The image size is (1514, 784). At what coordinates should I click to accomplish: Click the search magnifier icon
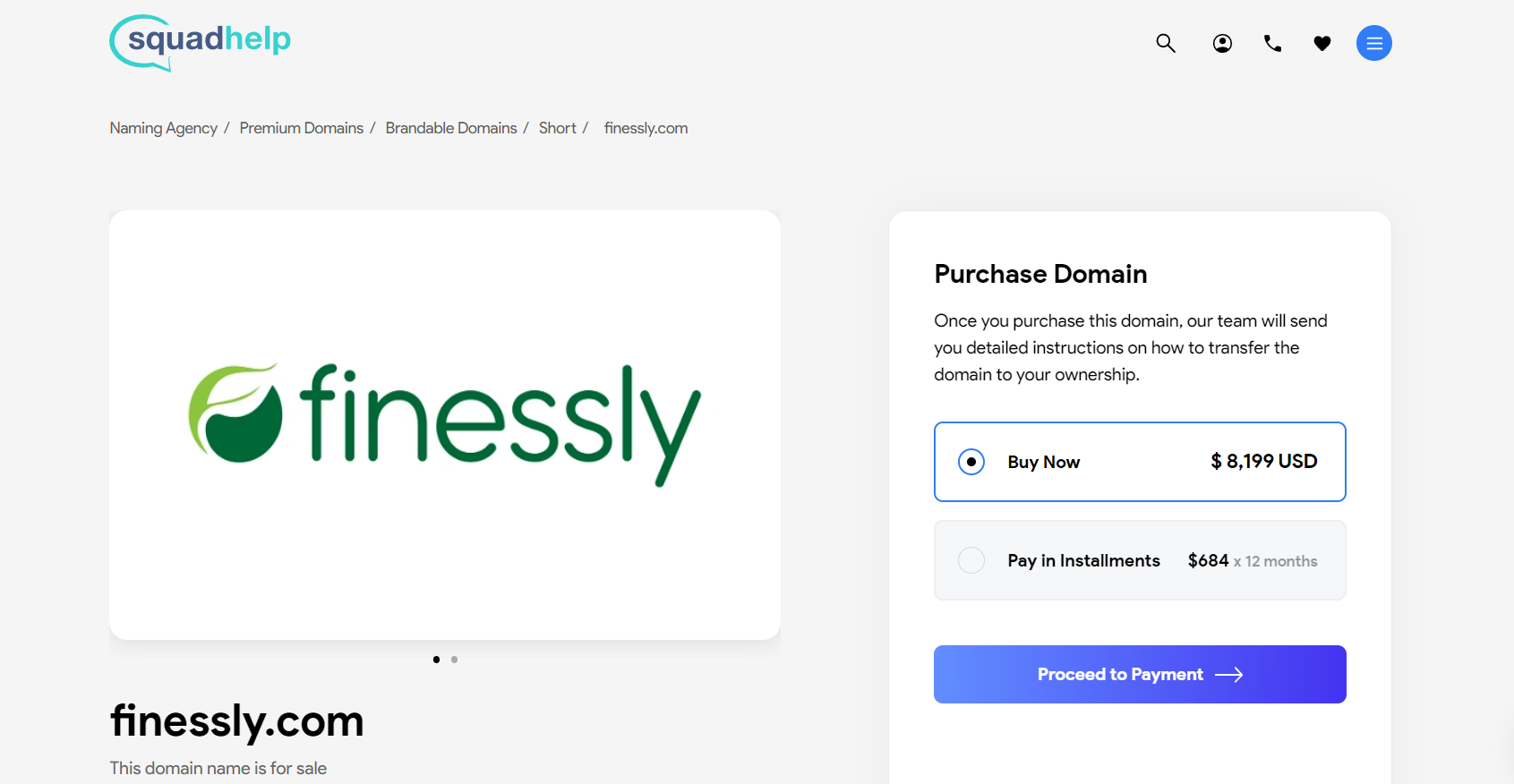(1166, 43)
